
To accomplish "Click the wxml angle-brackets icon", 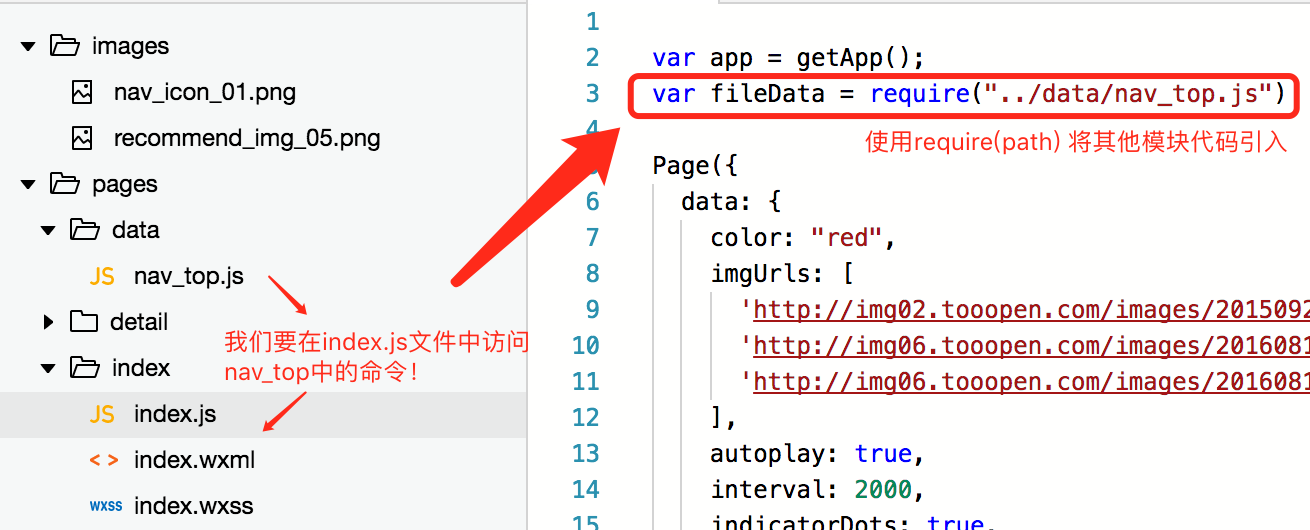I will [103, 460].
